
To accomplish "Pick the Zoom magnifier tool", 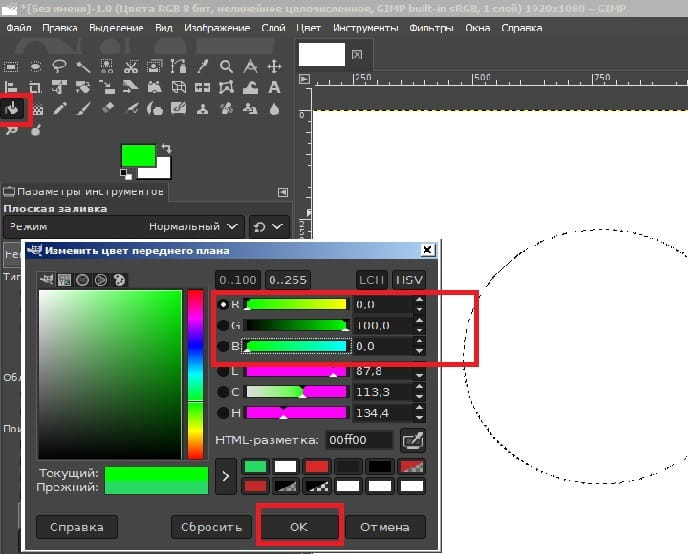I will pos(228,67).
